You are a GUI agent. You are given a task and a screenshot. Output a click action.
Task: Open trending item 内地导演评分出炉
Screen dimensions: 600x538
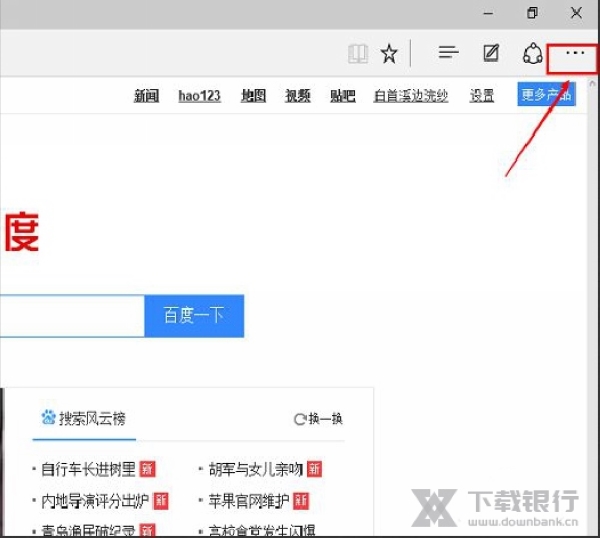95,501
